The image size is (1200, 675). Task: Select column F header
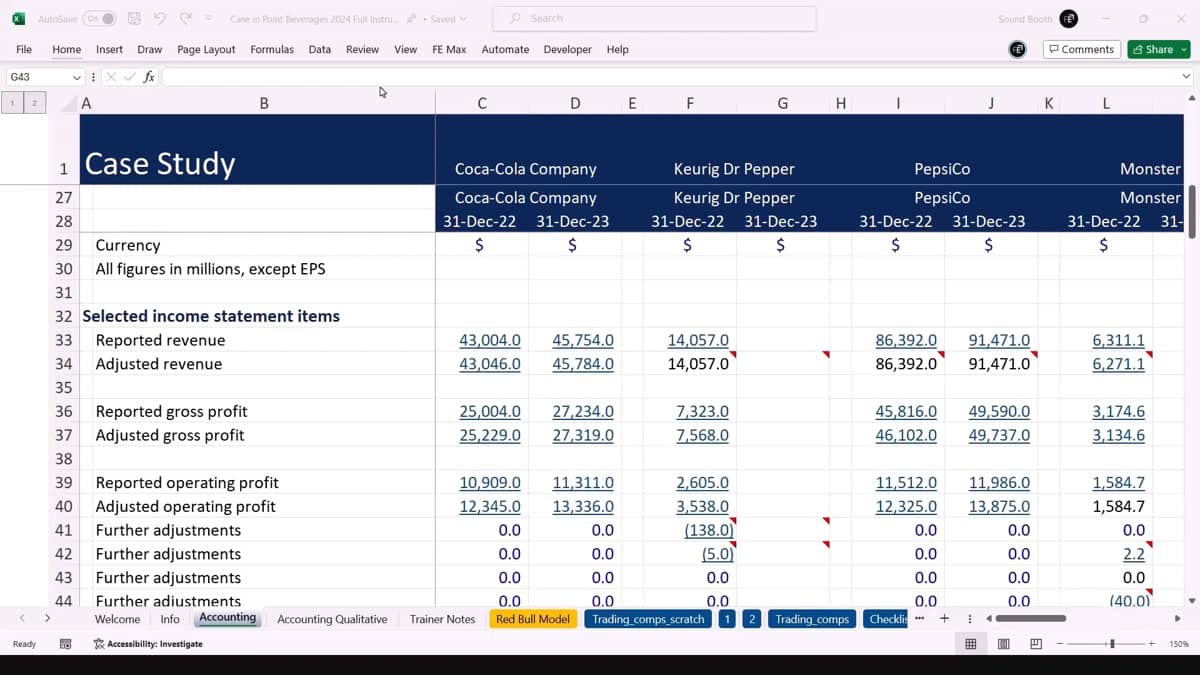tap(690, 102)
